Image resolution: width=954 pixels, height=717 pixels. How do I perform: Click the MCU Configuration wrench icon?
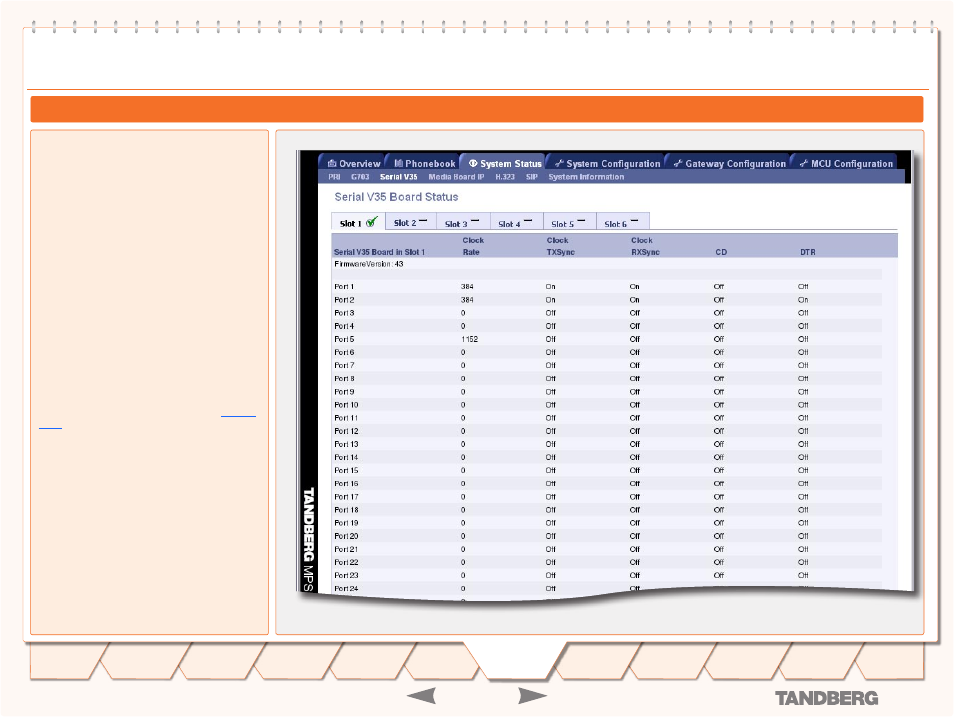pyautogui.click(x=804, y=163)
